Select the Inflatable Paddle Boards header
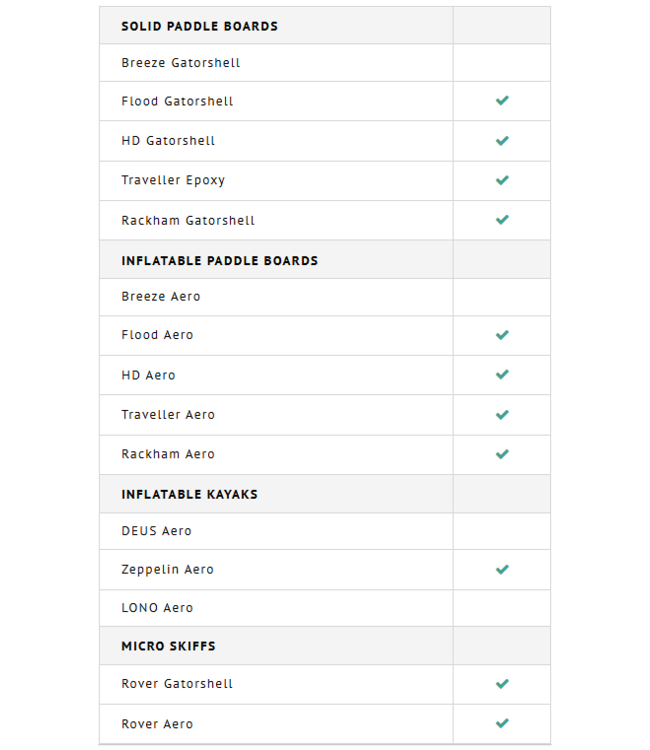 tap(219, 260)
